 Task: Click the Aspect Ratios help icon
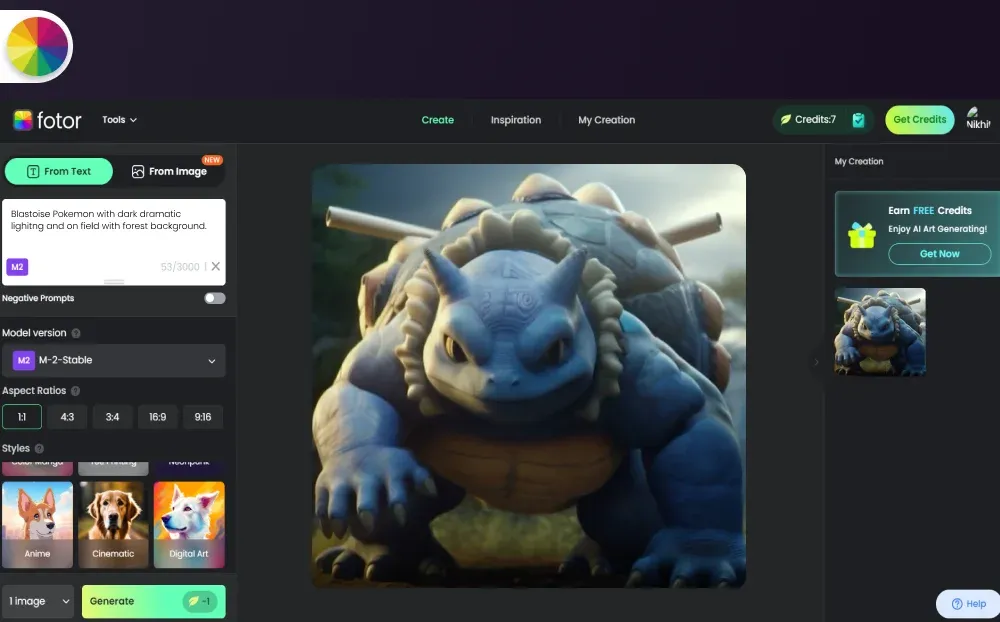point(76,391)
